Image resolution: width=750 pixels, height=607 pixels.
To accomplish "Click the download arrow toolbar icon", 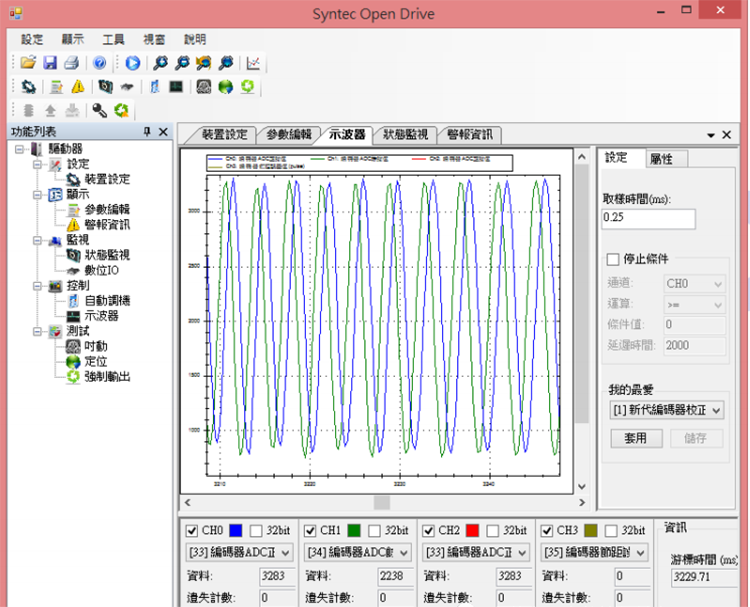I will [x=72, y=110].
